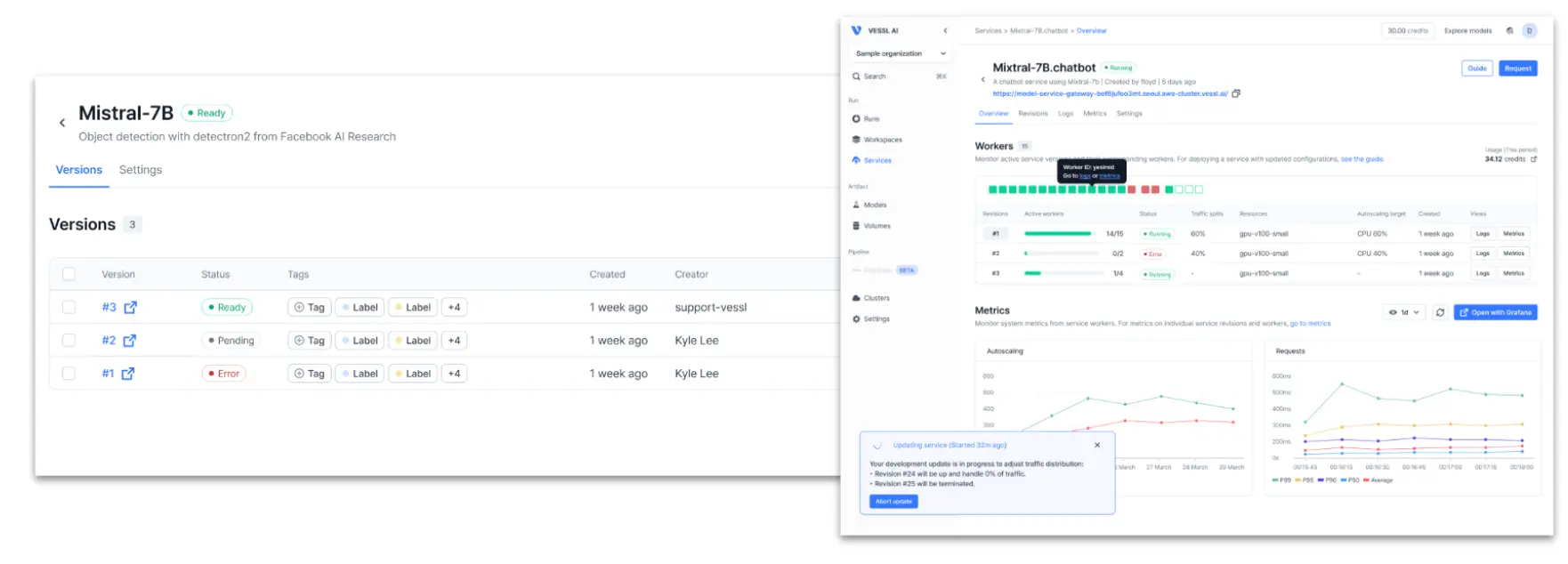The image size is (1568, 564).
Task: Check the box for version #1
Action: coord(69,374)
